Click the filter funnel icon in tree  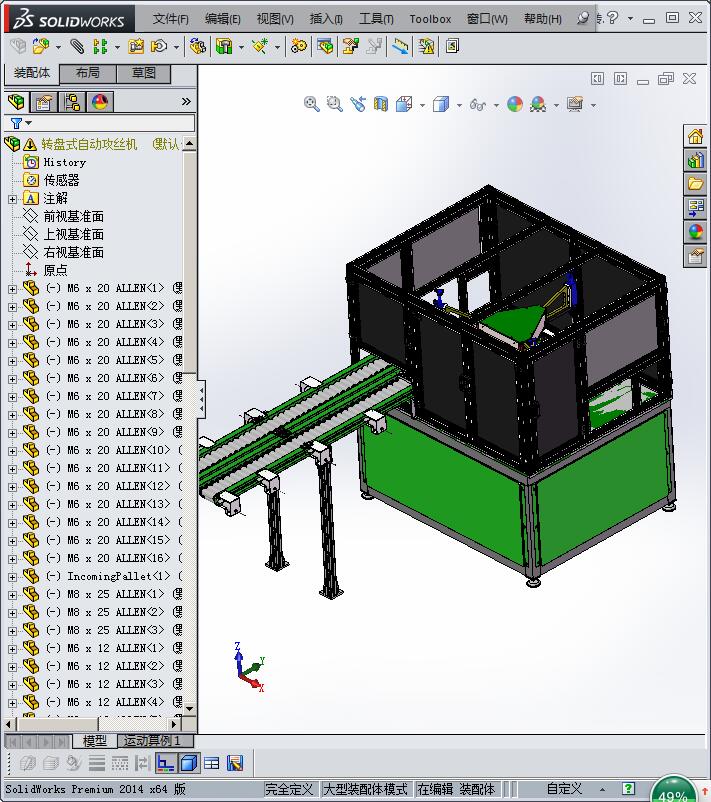click(17, 123)
